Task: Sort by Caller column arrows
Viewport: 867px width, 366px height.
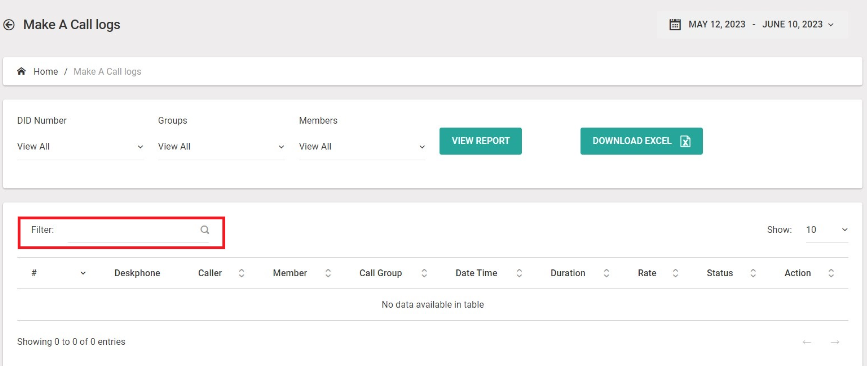Action: (x=241, y=273)
